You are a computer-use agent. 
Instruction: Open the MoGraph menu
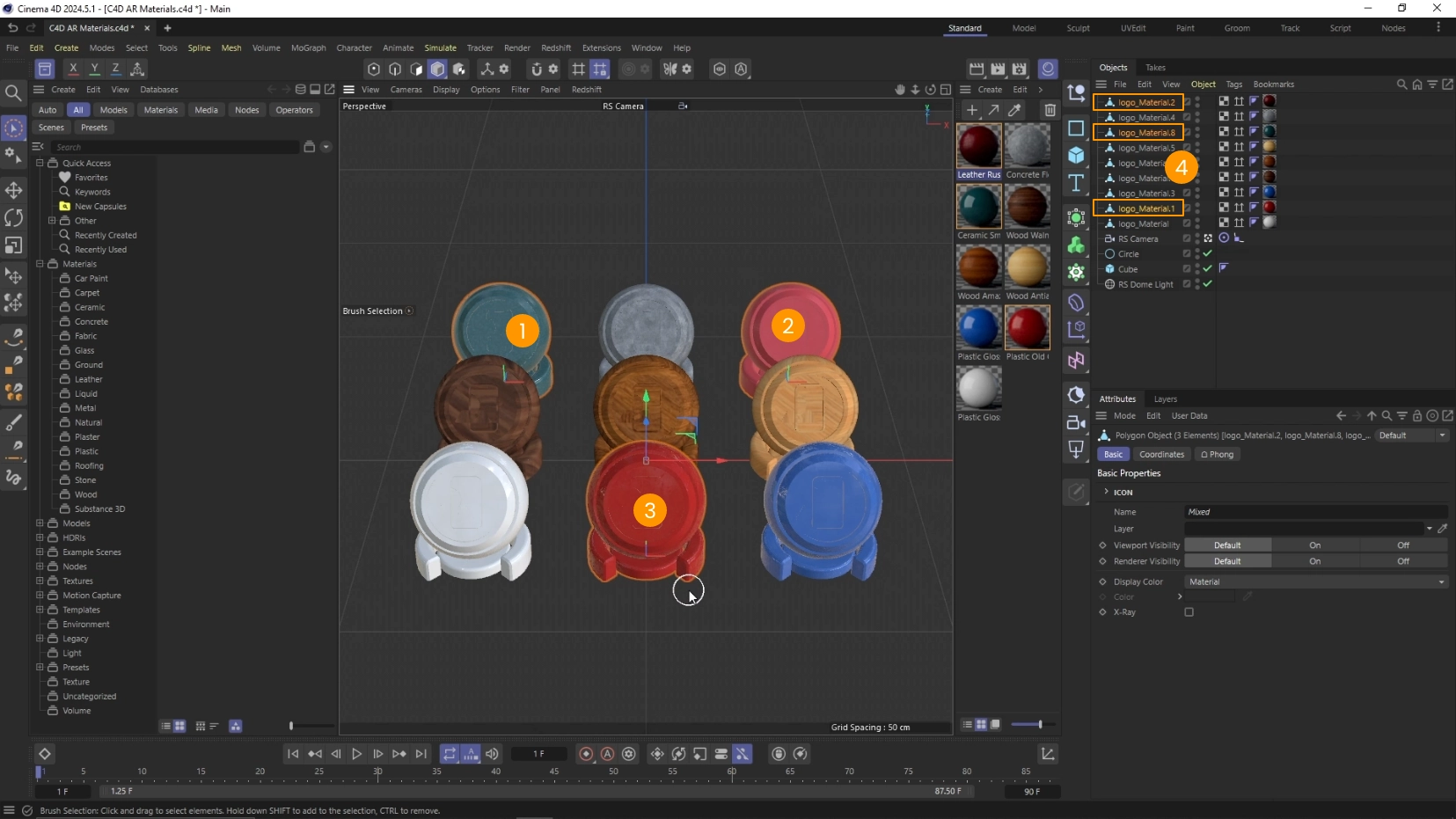click(309, 48)
